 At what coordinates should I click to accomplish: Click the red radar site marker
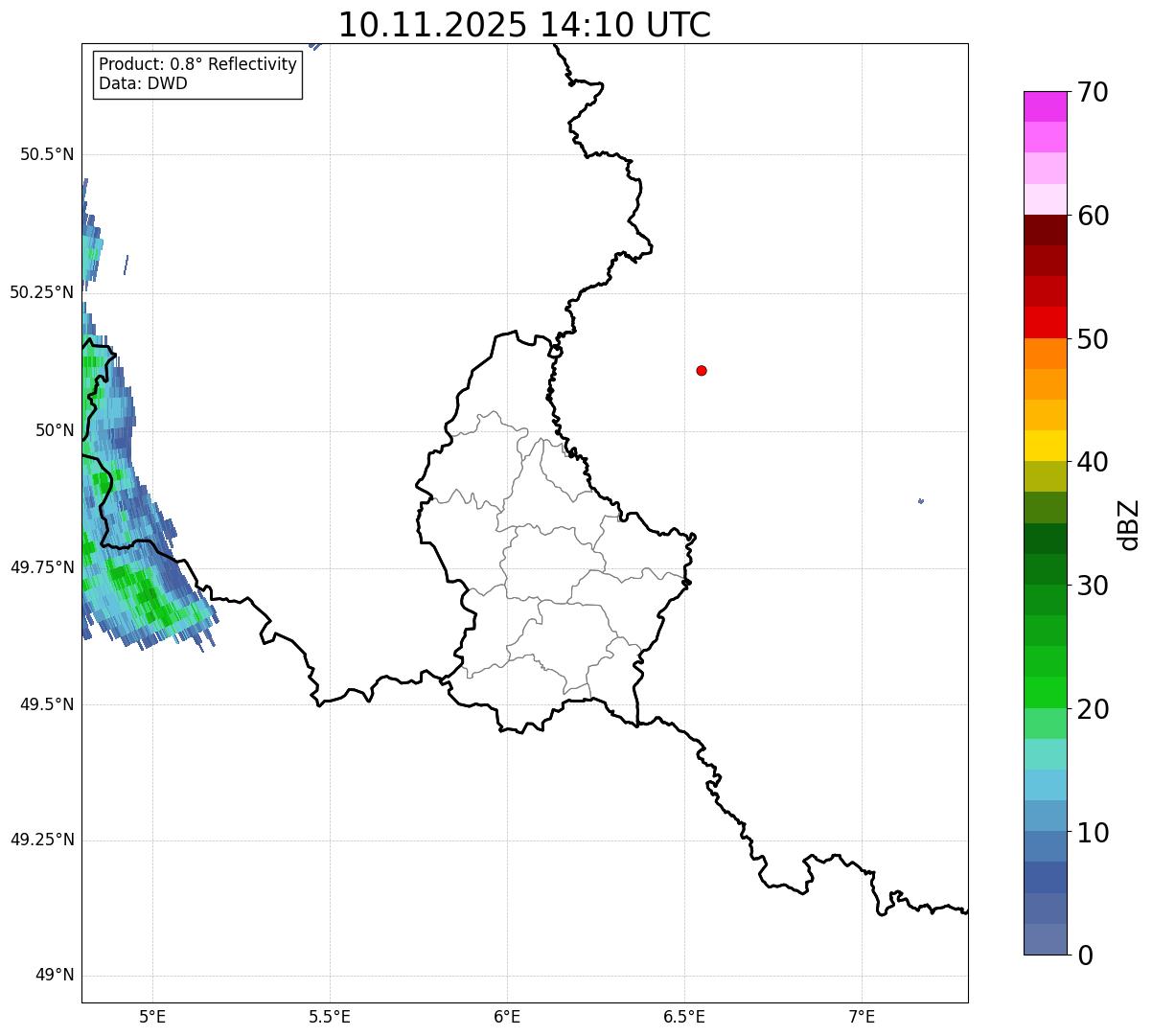[702, 370]
